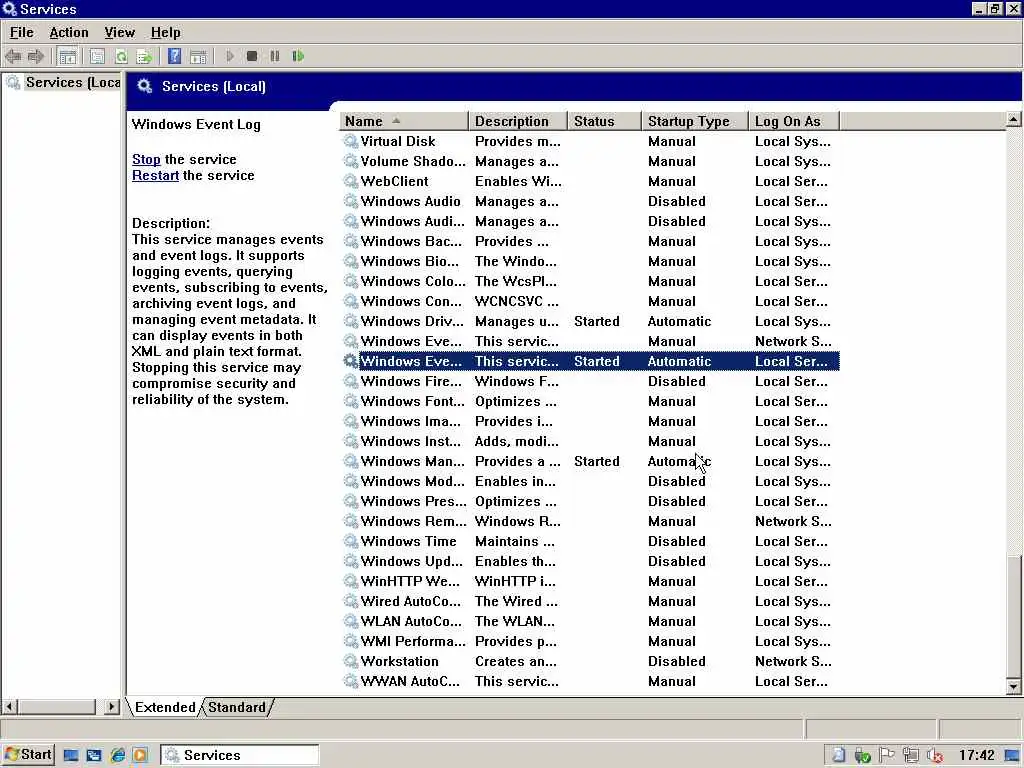1024x768 pixels.
Task: Select the Windows Update service row
Action: (590, 562)
